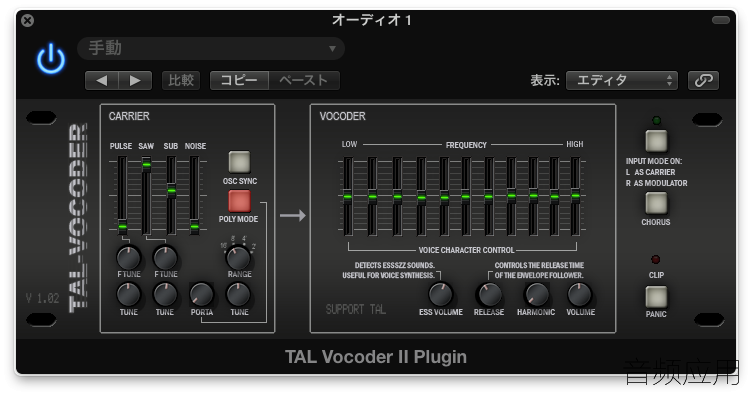Image resolution: width=752 pixels, height=396 pixels.
Task: Click the PULSE level slider handle
Action: pos(123,226)
